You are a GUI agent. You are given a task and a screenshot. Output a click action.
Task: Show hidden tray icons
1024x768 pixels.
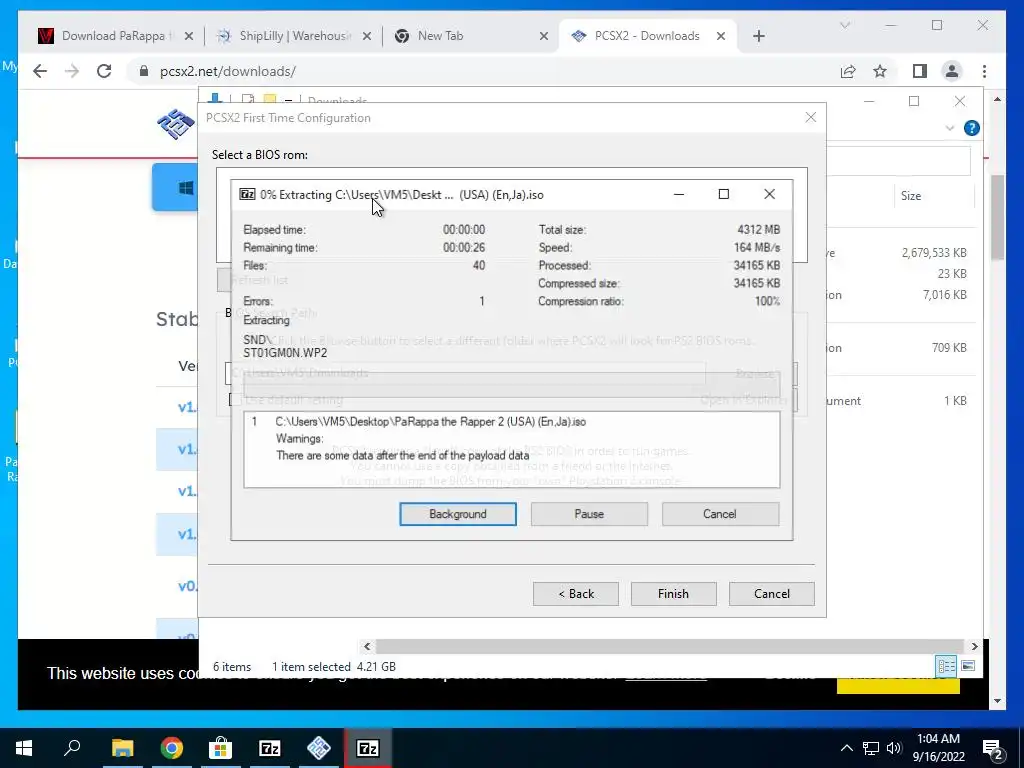click(x=846, y=748)
